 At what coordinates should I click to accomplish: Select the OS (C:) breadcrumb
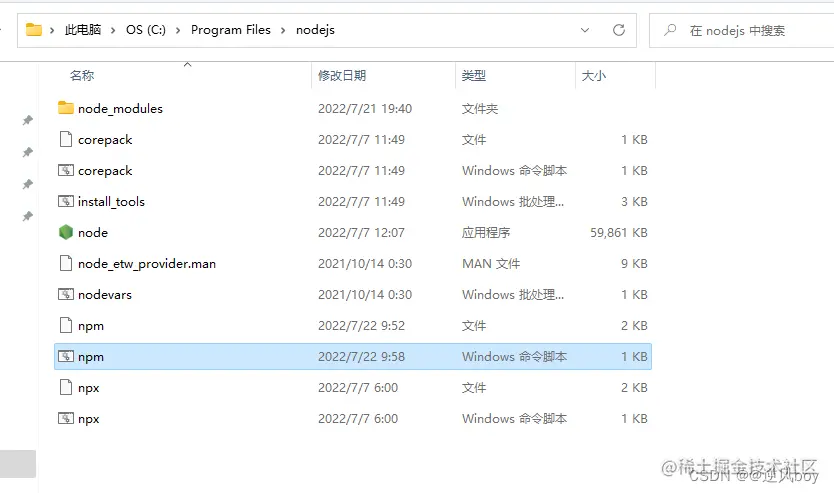click(146, 30)
